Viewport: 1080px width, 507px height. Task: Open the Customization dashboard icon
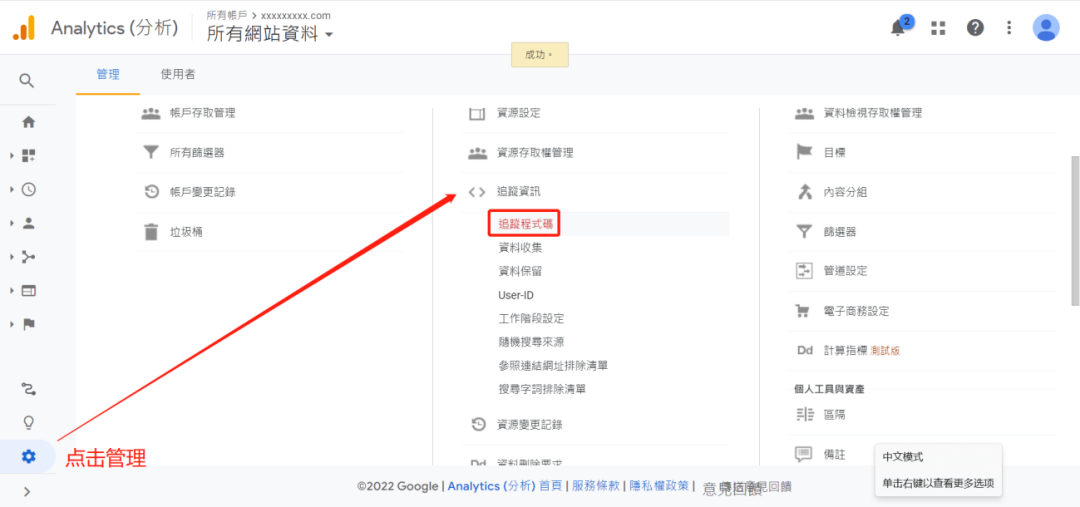coord(28,156)
